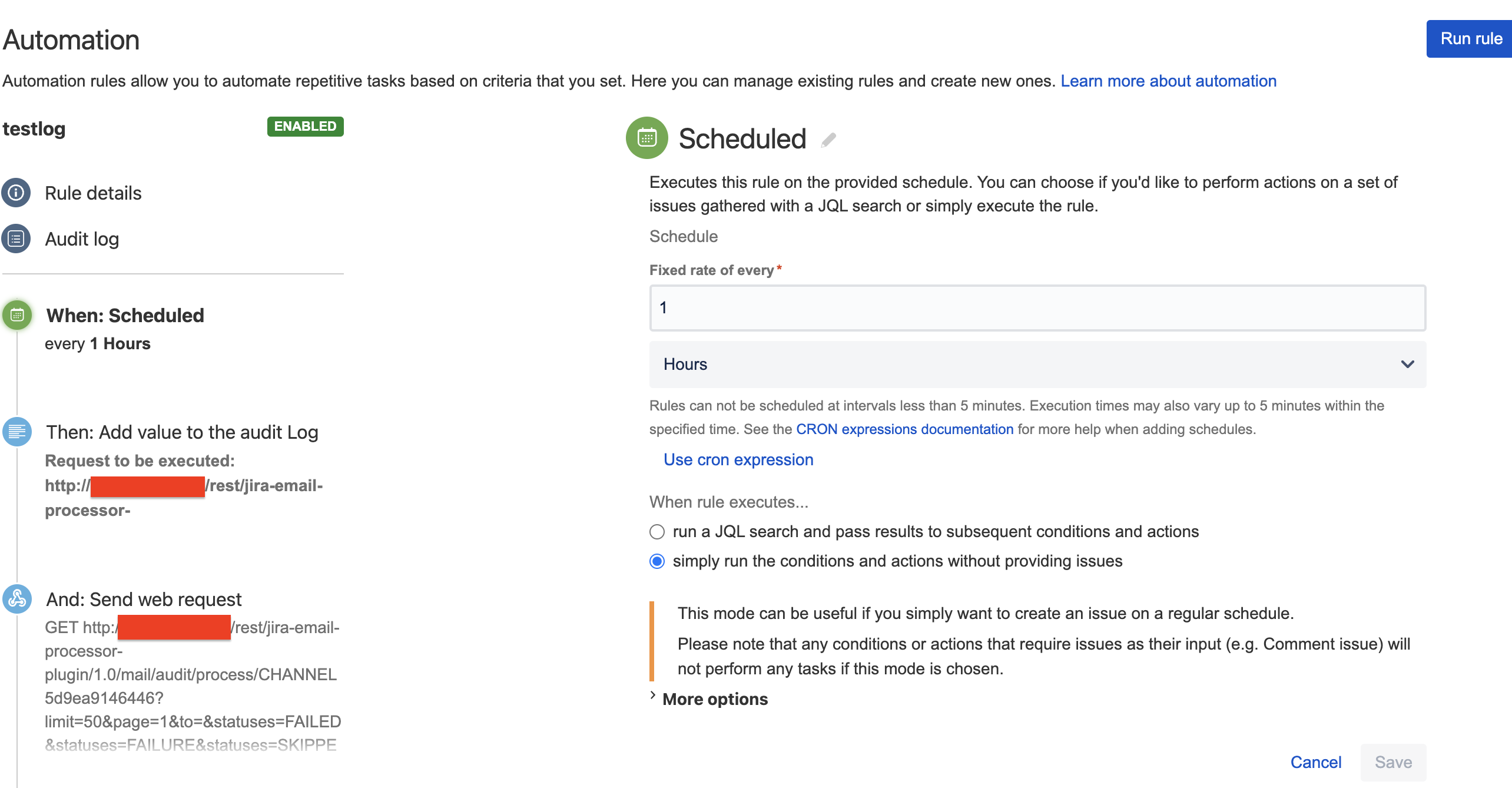The width and height of the screenshot is (1512, 788).
Task: Click the Audit log list icon
Action: click(16, 239)
